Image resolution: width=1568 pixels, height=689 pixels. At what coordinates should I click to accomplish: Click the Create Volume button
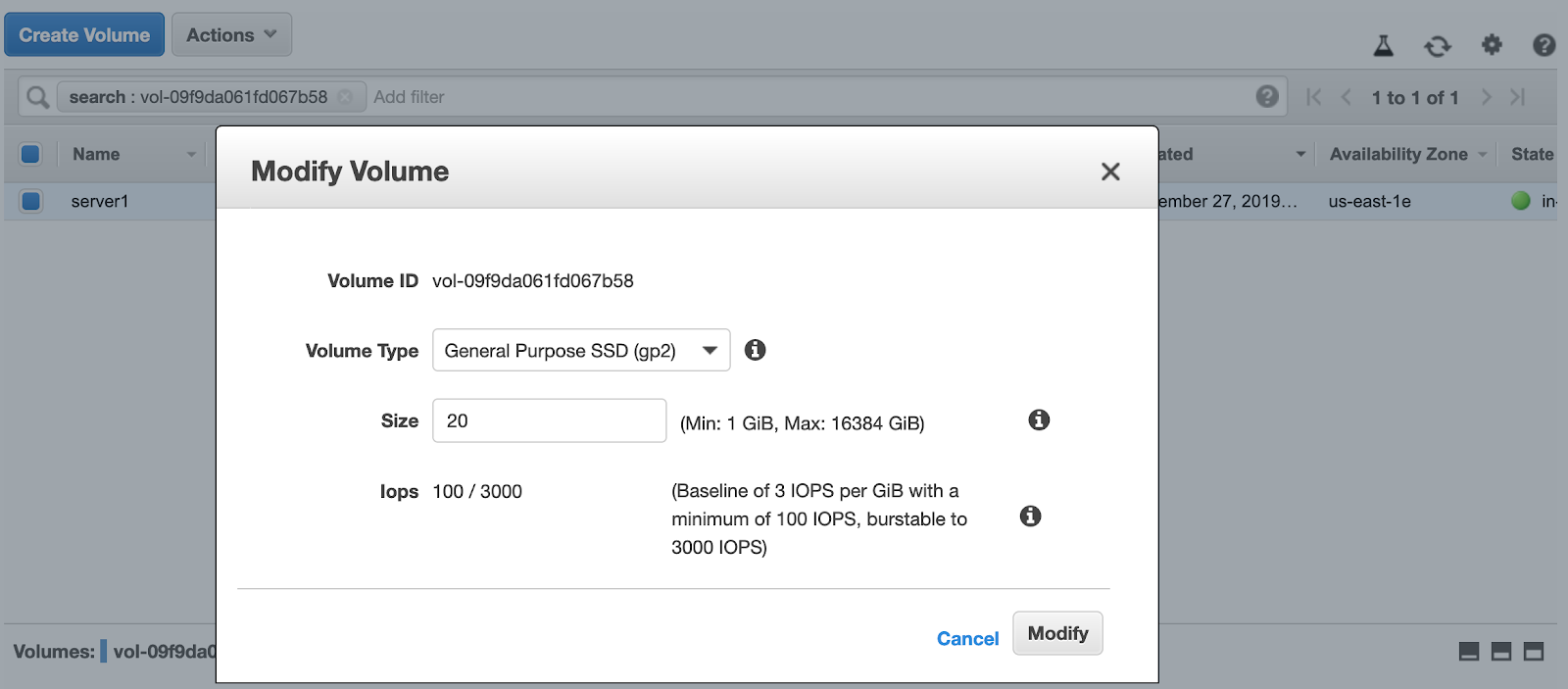pos(84,34)
